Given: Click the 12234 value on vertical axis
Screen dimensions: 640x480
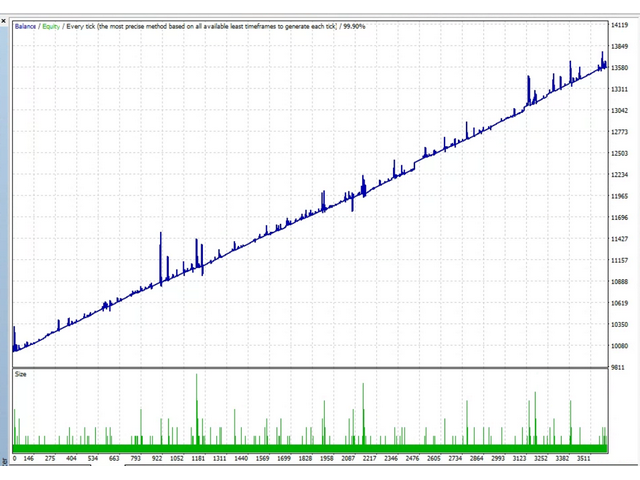Looking at the screenshot, I should 620,175.
